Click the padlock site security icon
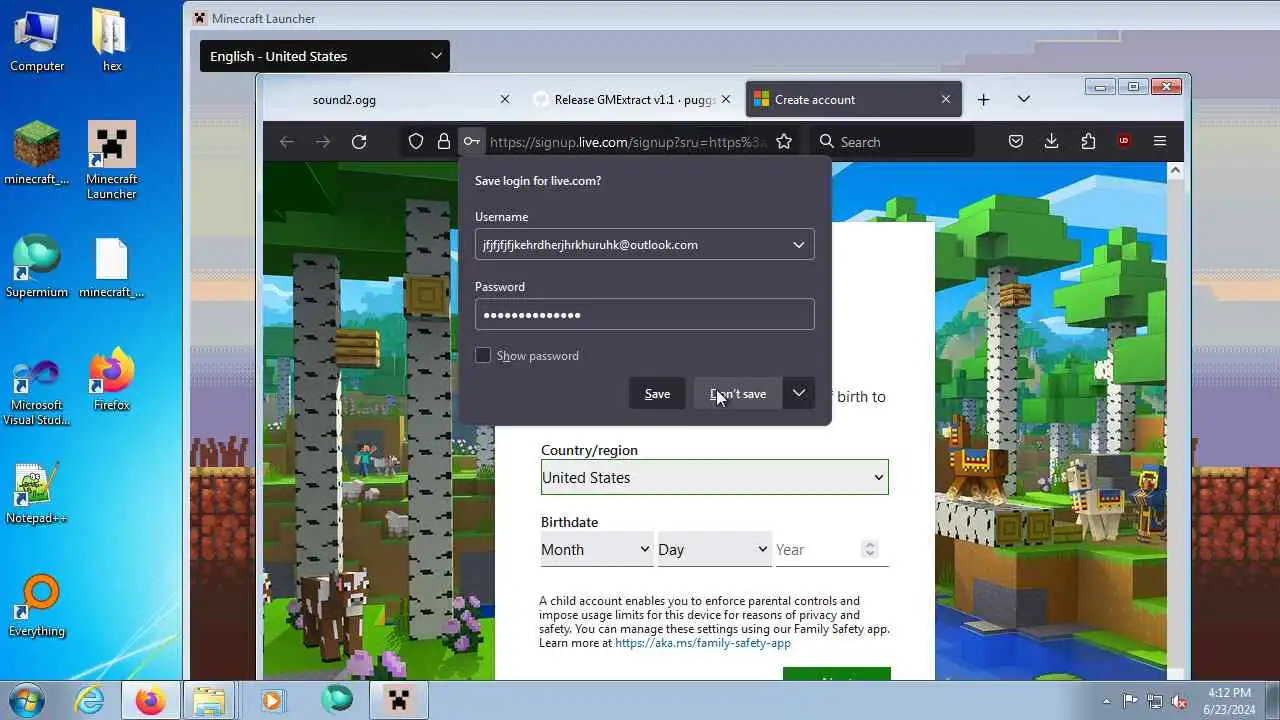 coord(444,142)
